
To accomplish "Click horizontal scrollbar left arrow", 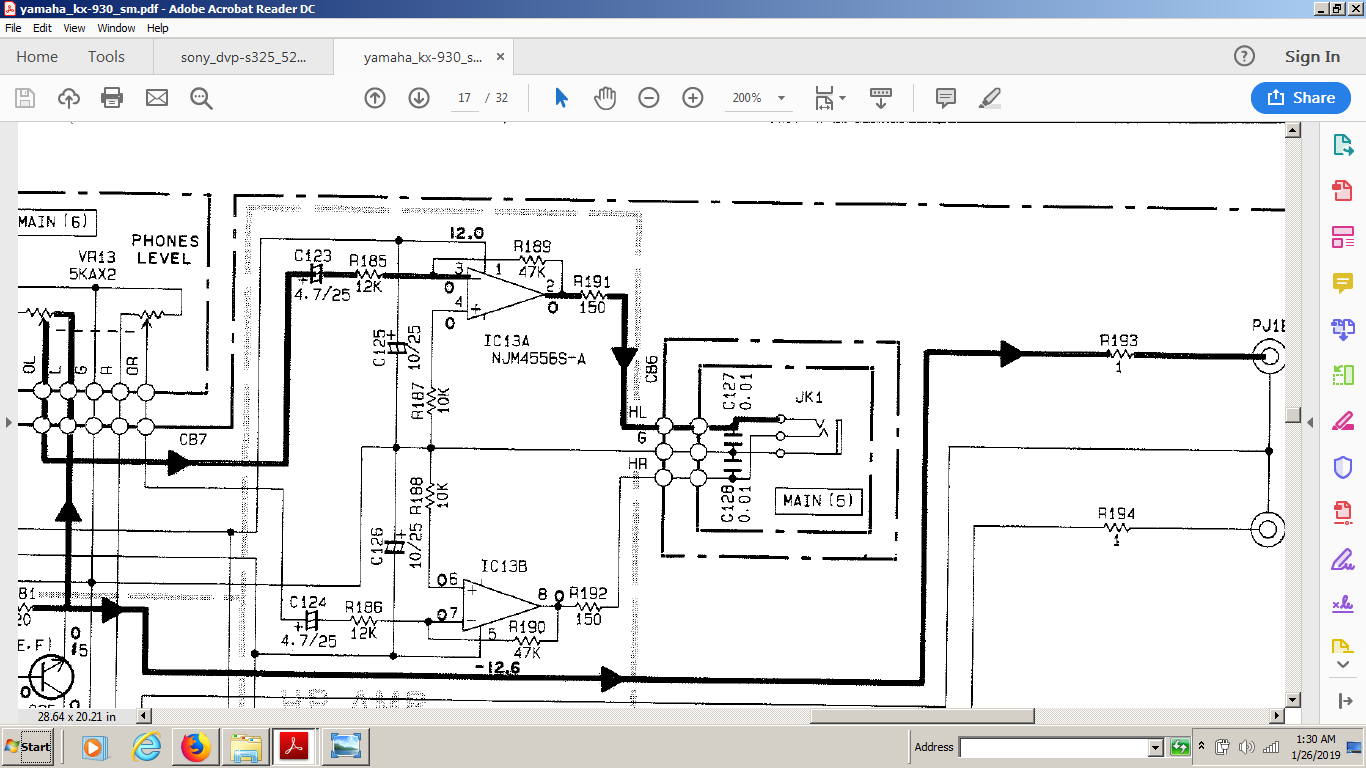I will tap(144, 715).
